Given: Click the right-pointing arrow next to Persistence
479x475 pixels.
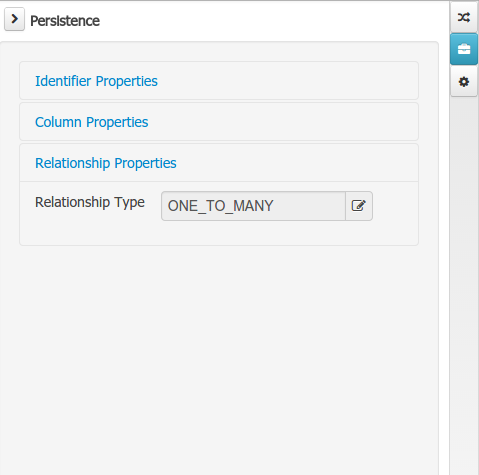Looking at the screenshot, I should tap(14, 19).
